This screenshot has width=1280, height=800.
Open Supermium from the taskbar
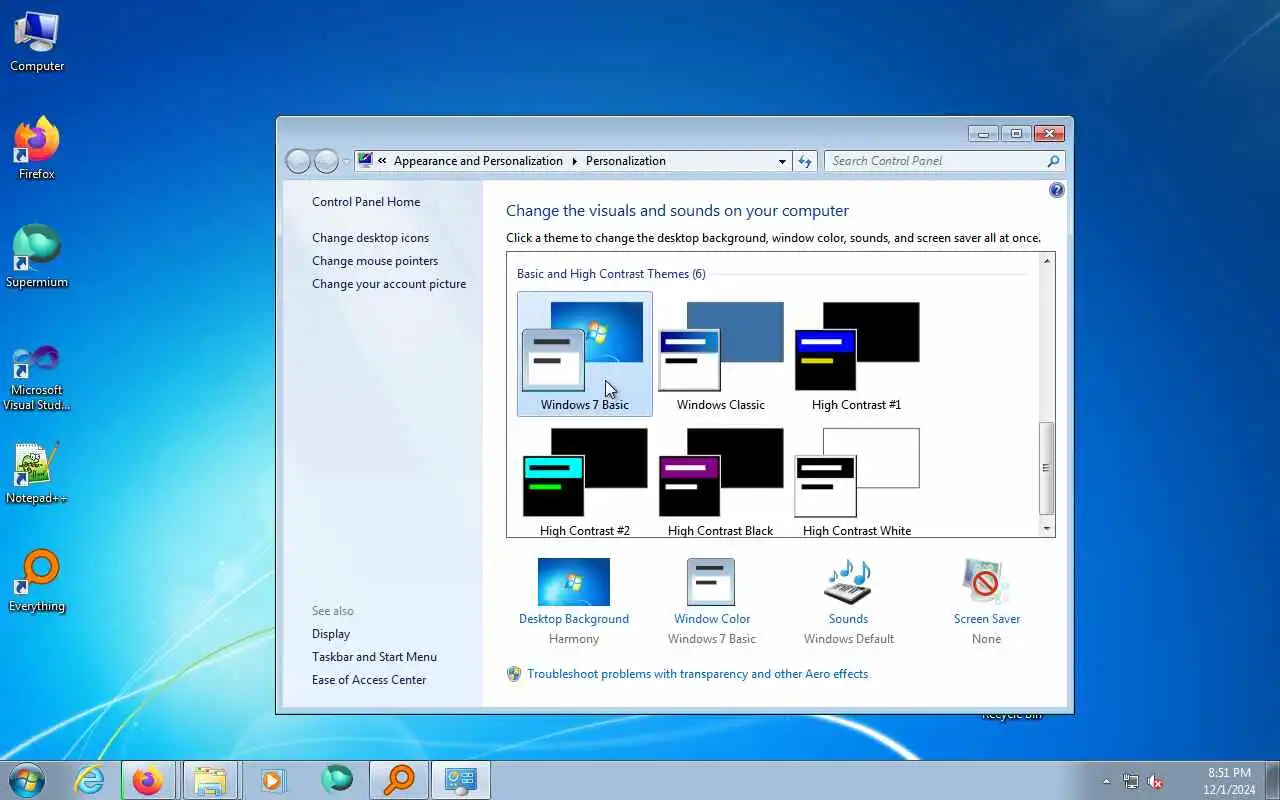tap(337, 780)
